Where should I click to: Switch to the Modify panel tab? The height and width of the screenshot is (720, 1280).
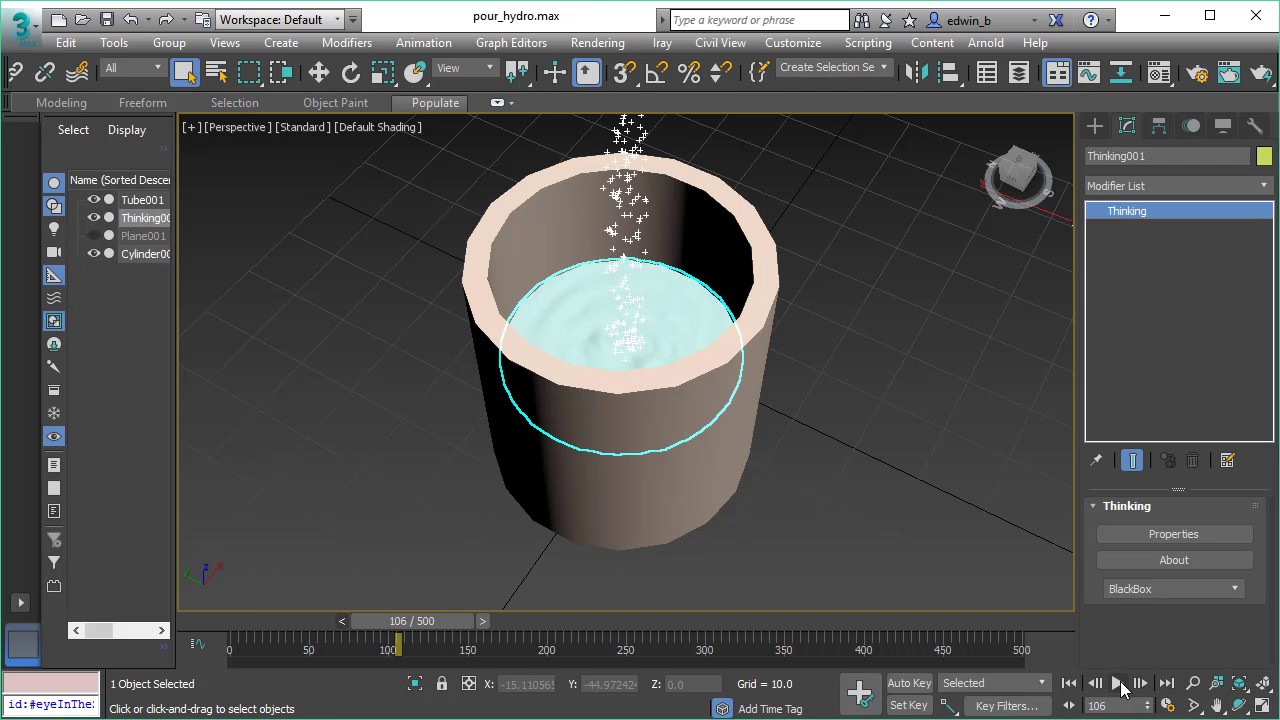click(1127, 126)
